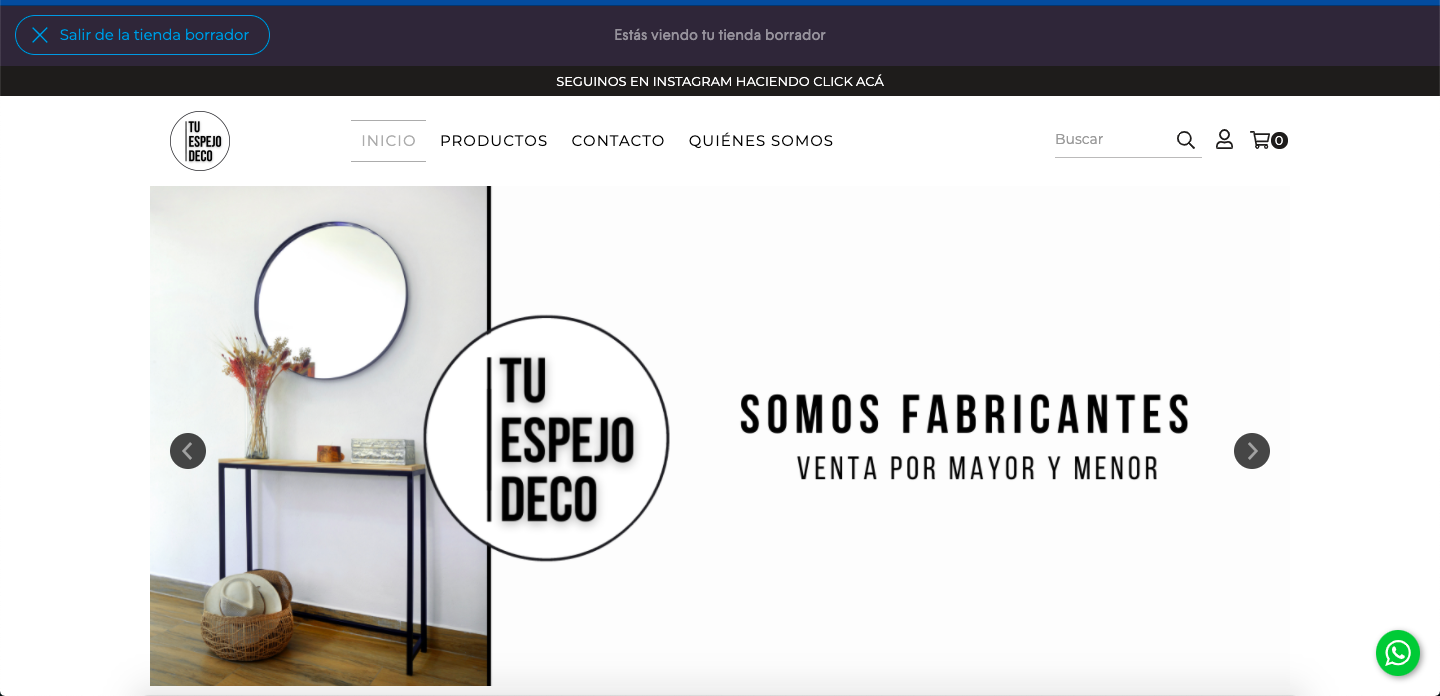Click the X icon in the draft store button
Screen dimensions: 1440x696
pos(40,35)
